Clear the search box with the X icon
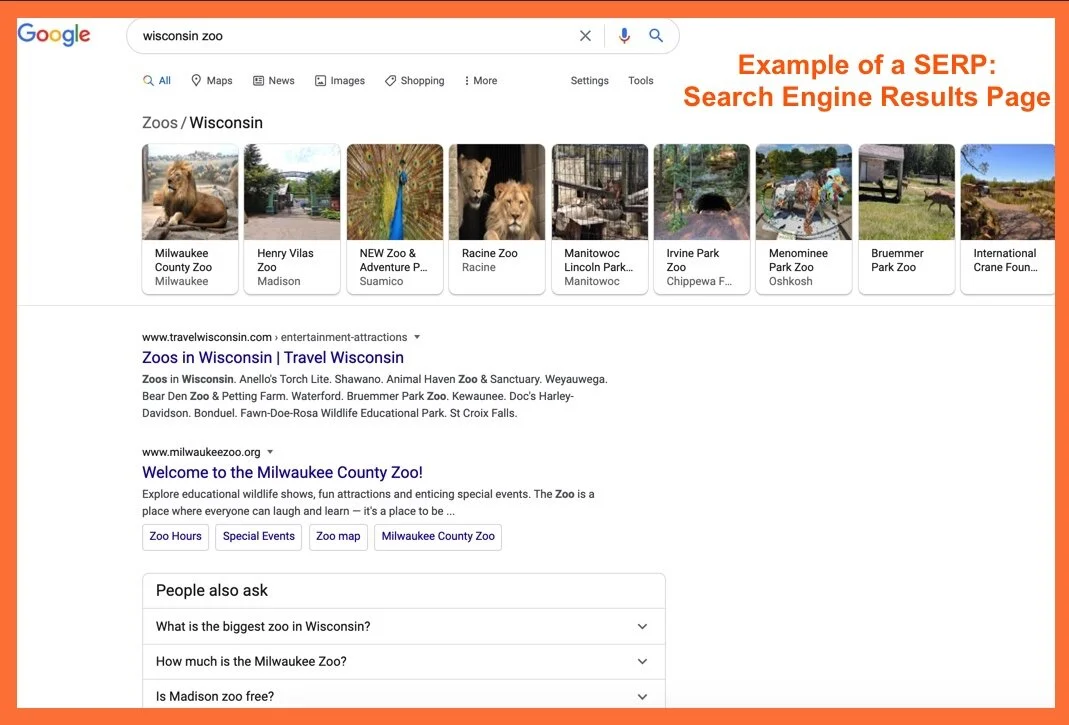This screenshot has height=725, width=1069. click(585, 35)
